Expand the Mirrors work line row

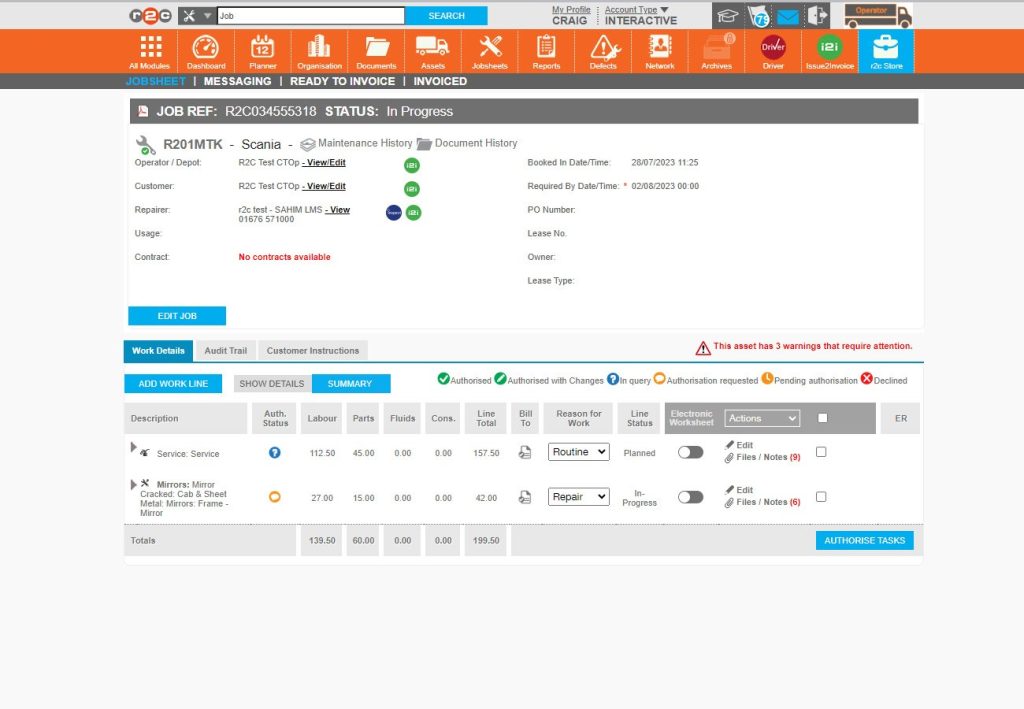click(x=134, y=484)
